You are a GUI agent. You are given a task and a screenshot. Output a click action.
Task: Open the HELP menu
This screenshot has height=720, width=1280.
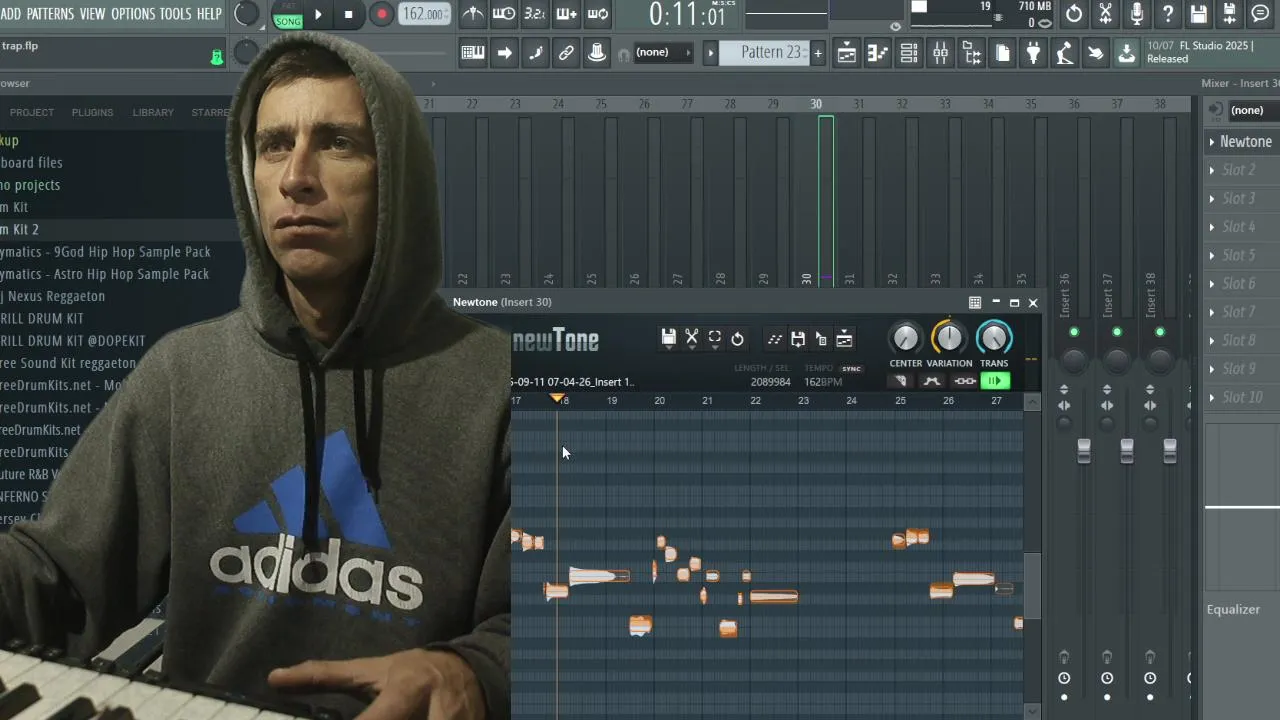209,14
